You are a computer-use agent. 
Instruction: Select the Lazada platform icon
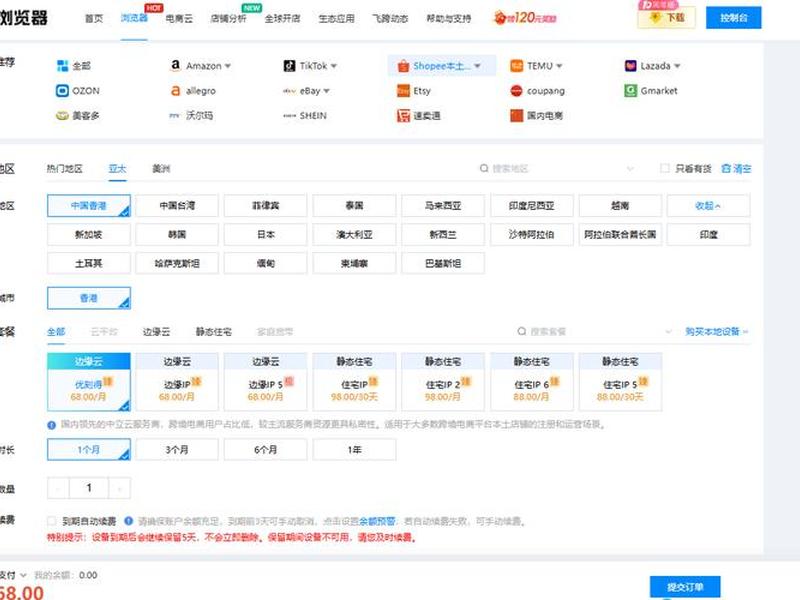[631, 66]
